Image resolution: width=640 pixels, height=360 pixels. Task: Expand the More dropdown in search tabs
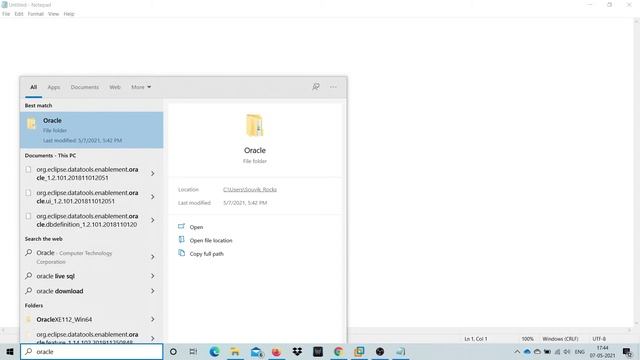coord(141,87)
